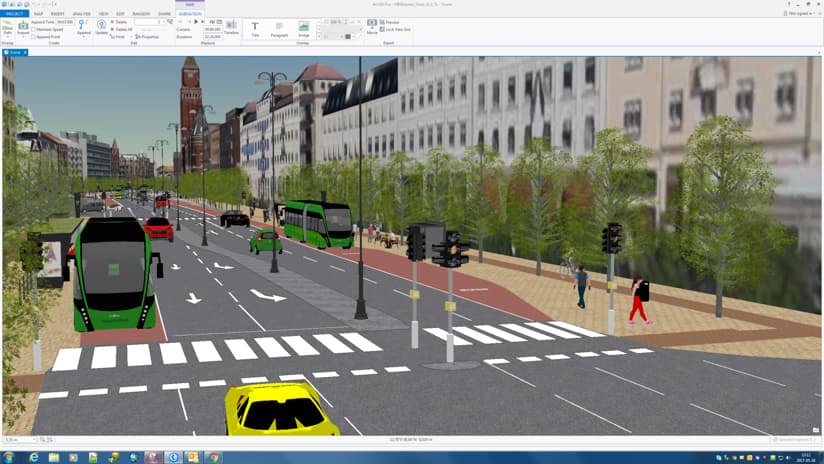Enable the Maintain Speed checkbox

tap(34, 29)
